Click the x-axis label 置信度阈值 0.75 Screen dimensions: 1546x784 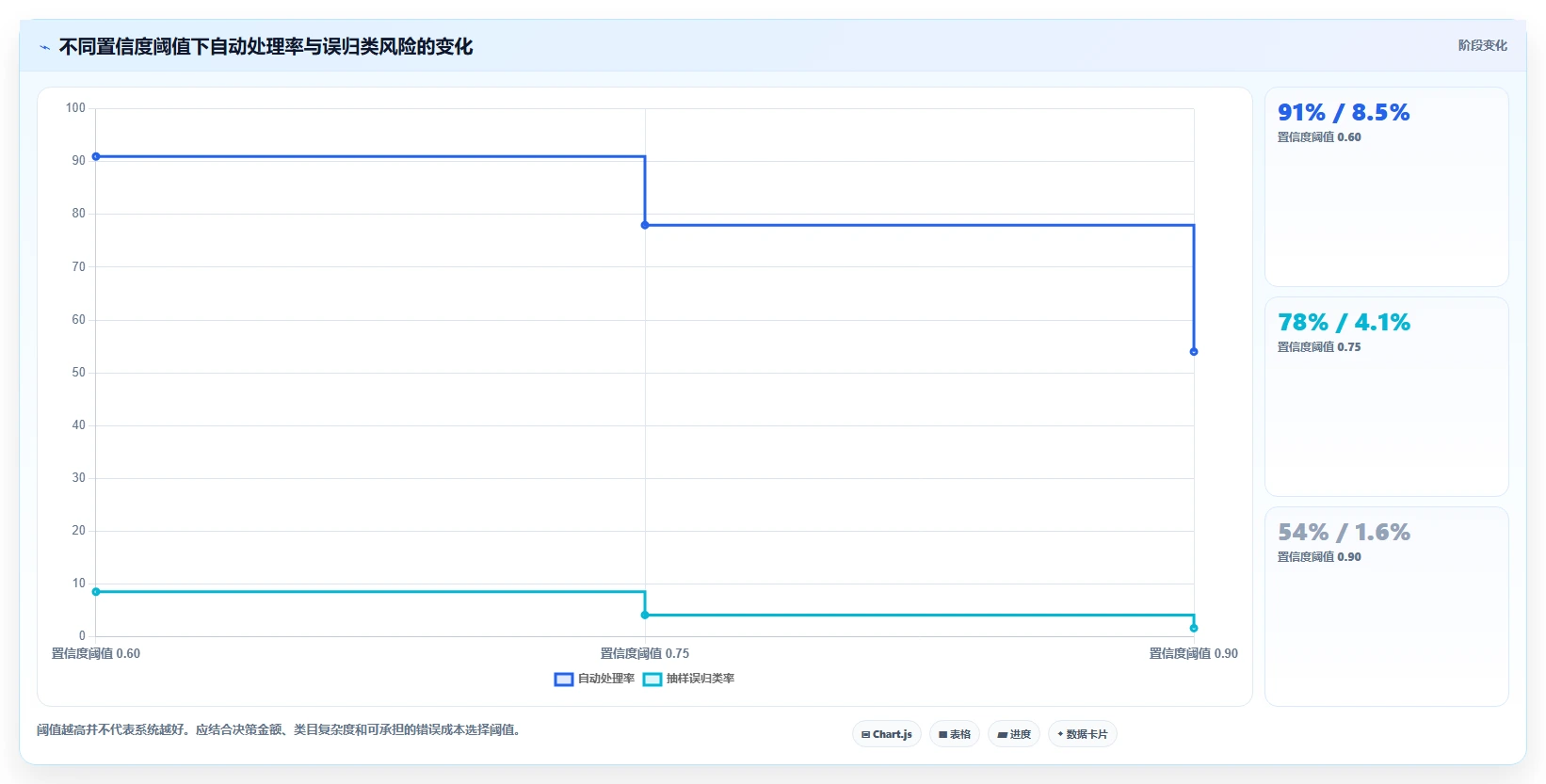pos(645,653)
